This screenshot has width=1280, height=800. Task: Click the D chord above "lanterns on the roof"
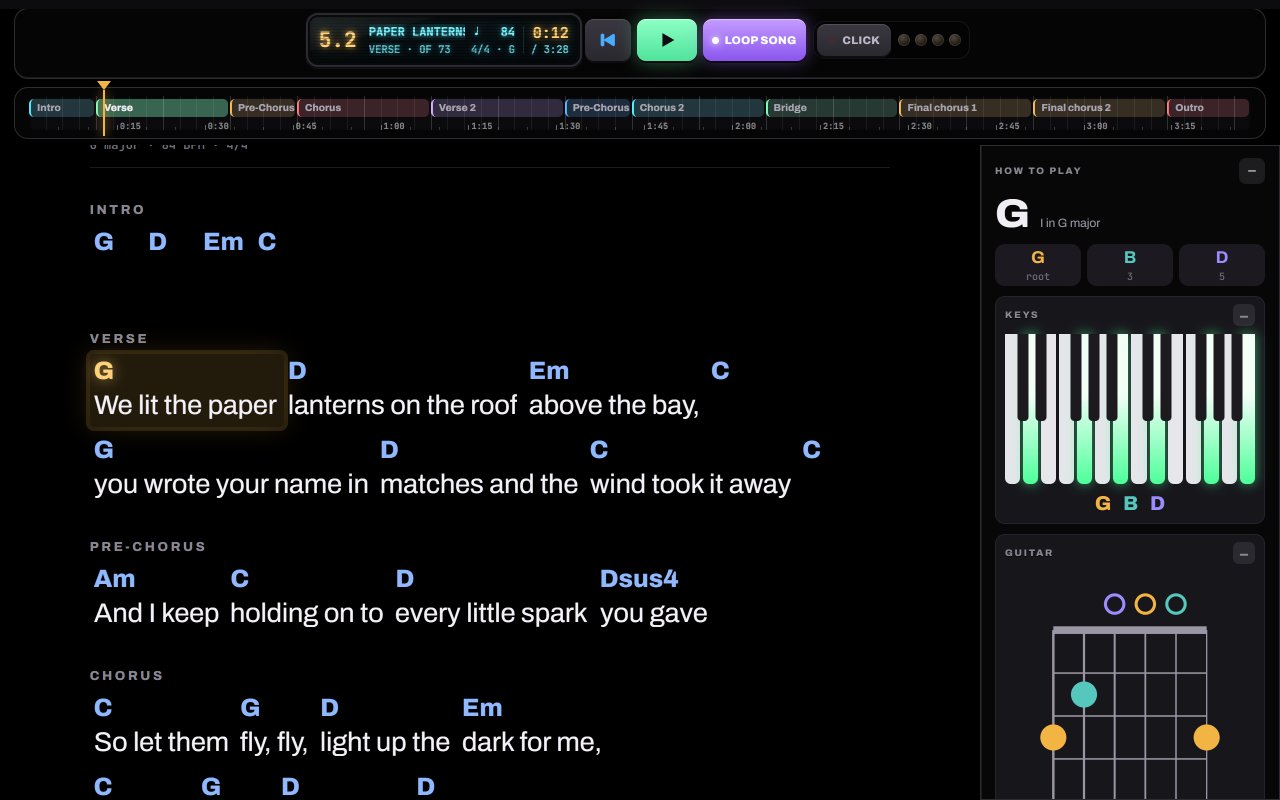click(x=297, y=371)
